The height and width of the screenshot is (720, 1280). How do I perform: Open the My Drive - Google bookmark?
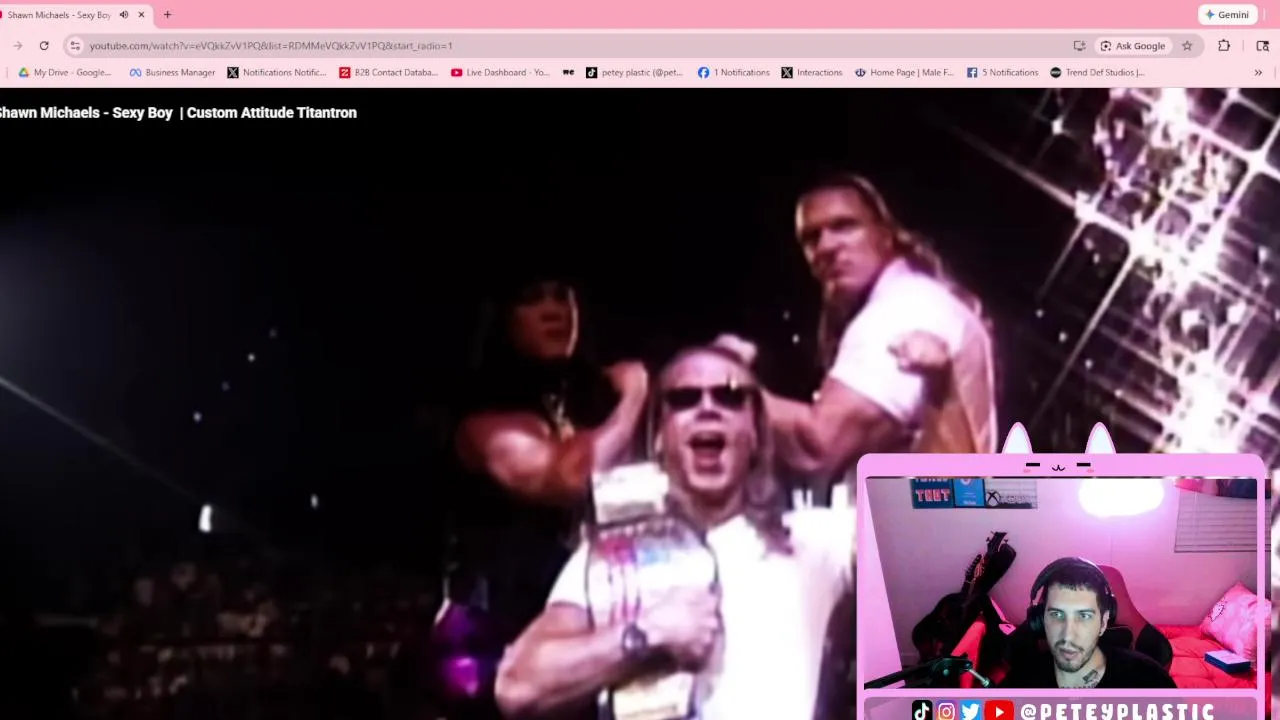tap(65, 73)
